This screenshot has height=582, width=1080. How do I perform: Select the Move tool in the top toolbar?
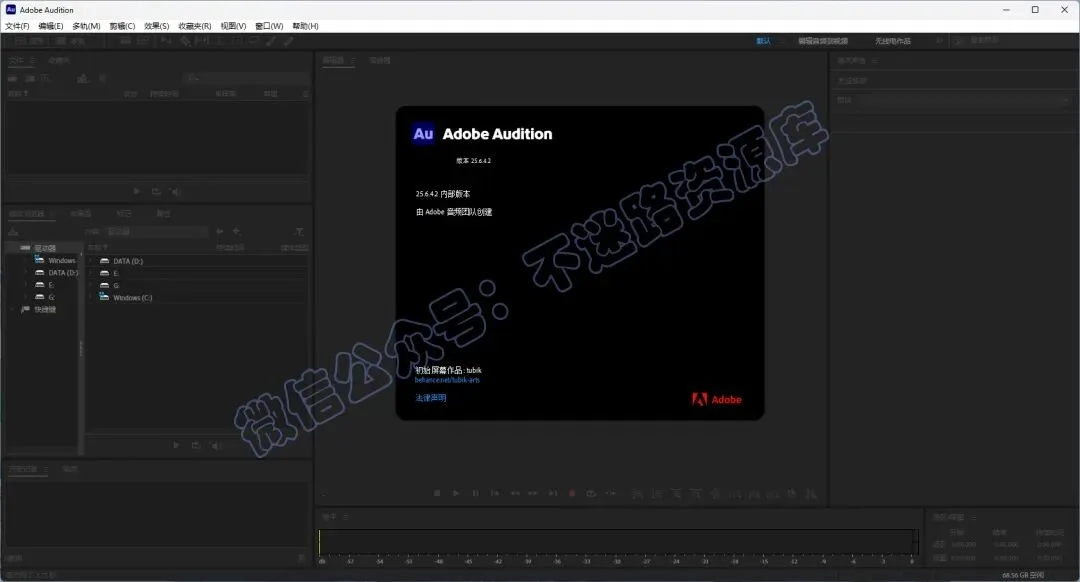coord(167,41)
